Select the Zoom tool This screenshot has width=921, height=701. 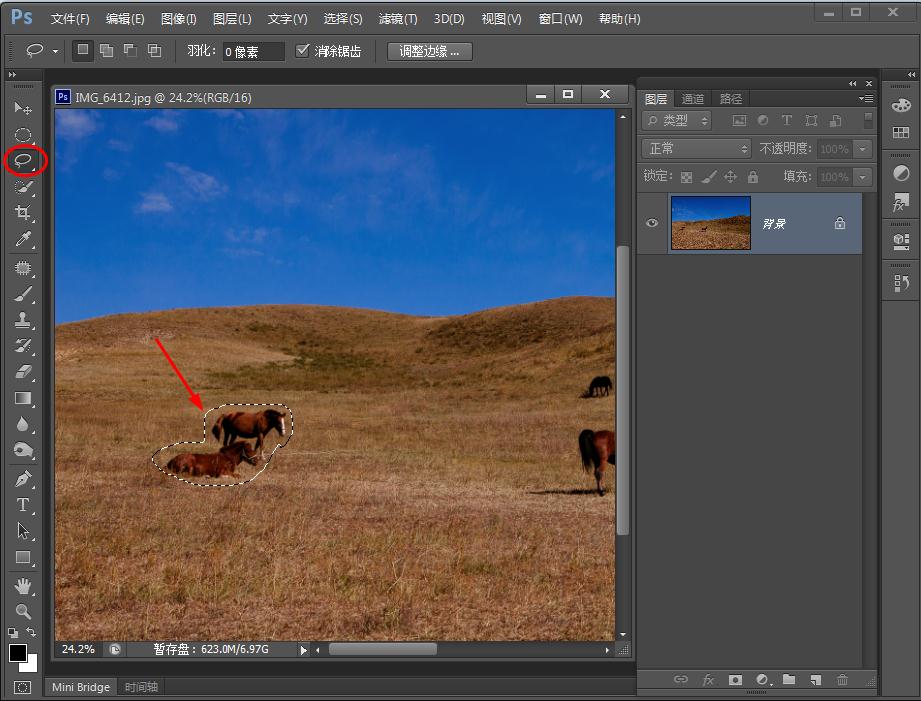24,611
